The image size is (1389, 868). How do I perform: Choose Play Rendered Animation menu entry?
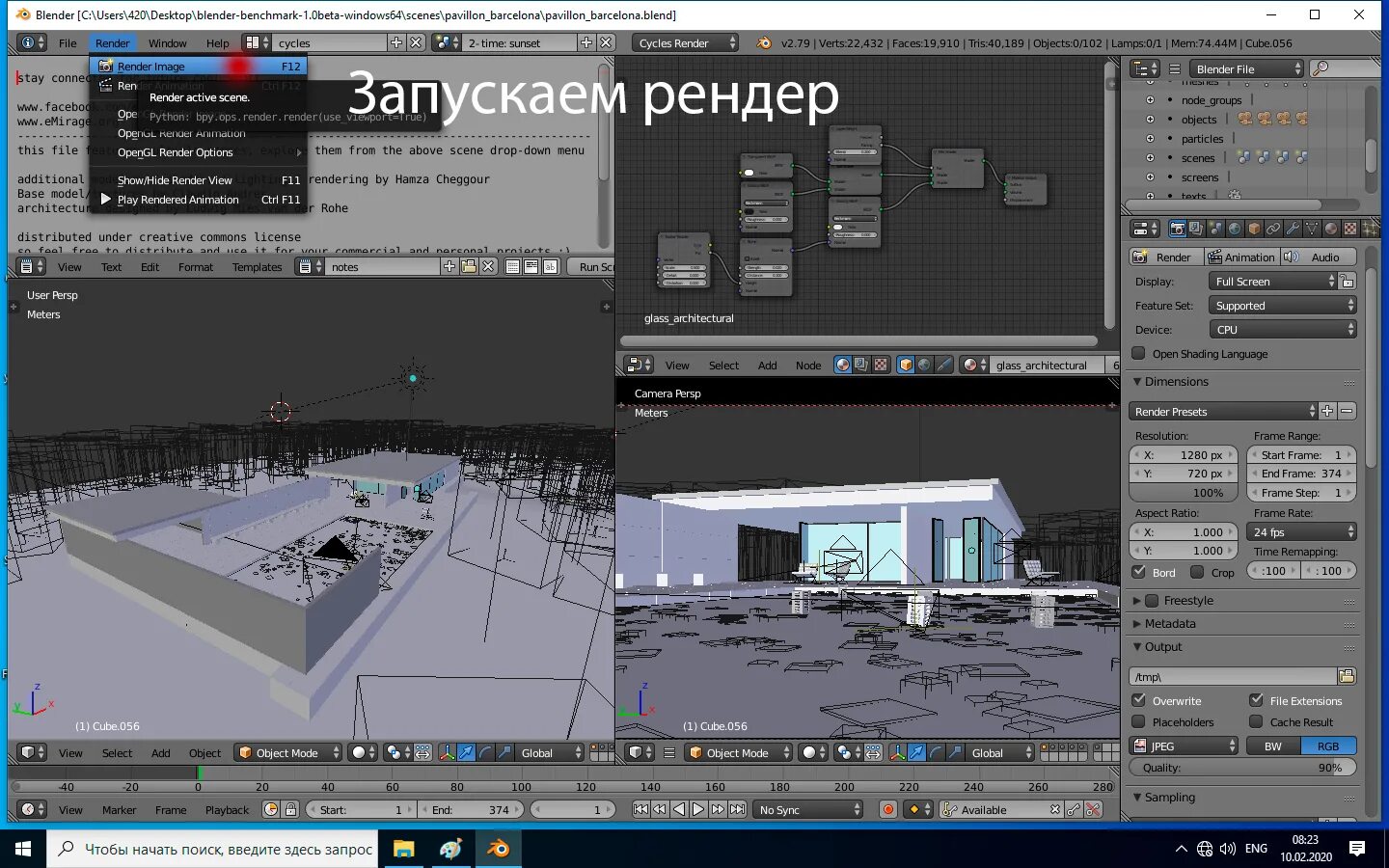click(200, 200)
